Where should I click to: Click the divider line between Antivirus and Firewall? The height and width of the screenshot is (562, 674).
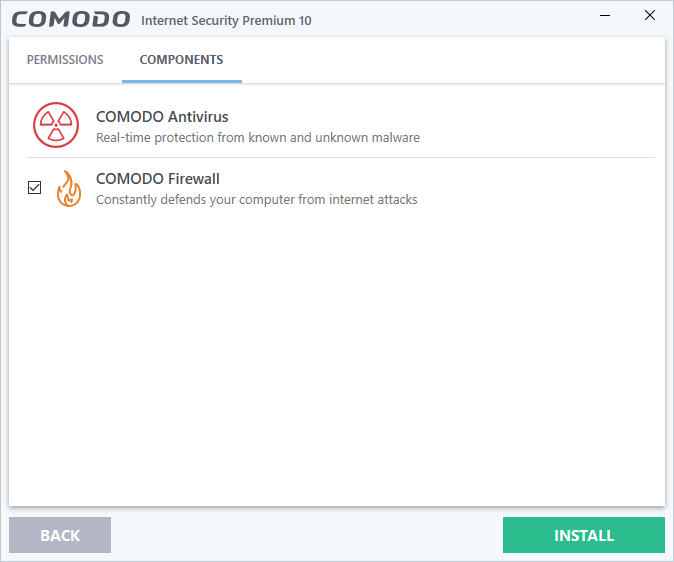(340, 157)
